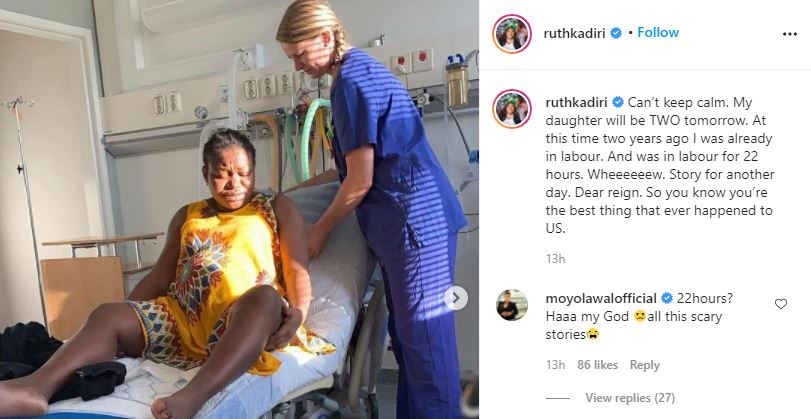The height and width of the screenshot is (419, 811).
Task: Click ruthkadiri's avatar beside the caption
Action: 512,109
